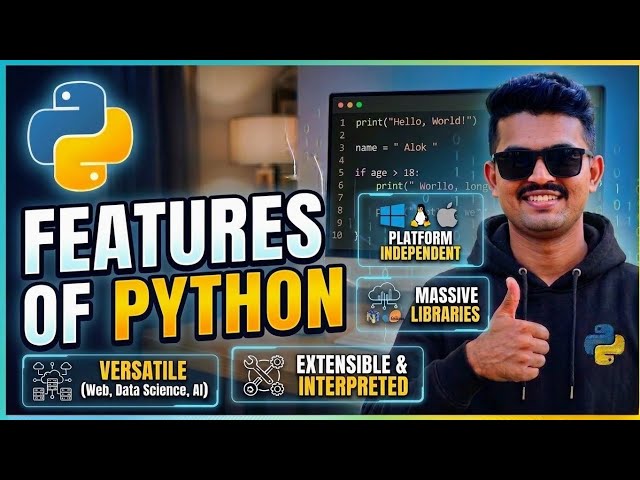Click the green dot on code window

(x=359, y=105)
